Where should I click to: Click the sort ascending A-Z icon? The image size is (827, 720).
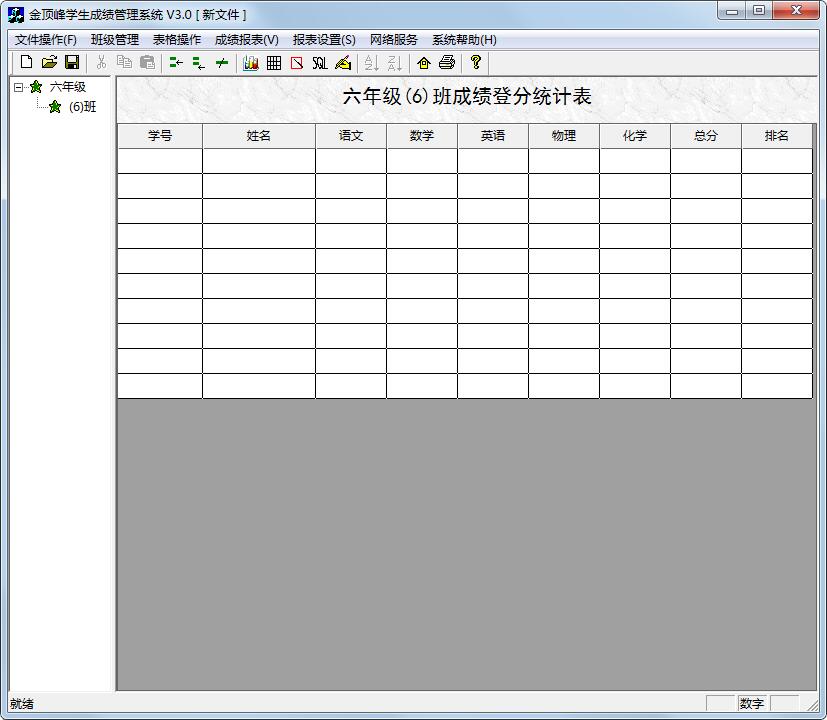(371, 63)
